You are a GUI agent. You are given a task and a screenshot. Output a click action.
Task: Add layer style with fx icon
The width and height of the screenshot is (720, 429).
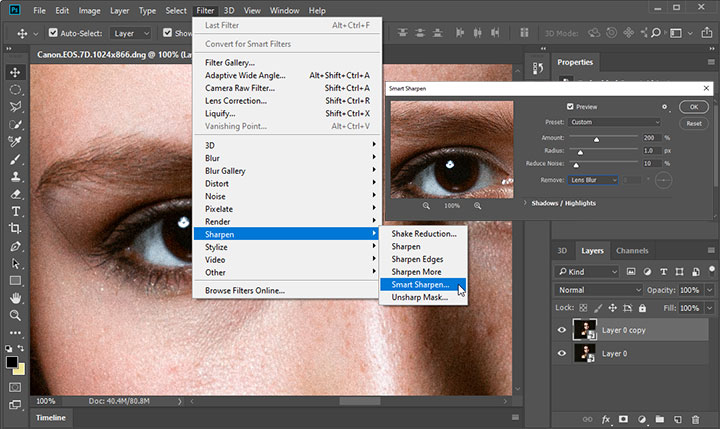606,420
